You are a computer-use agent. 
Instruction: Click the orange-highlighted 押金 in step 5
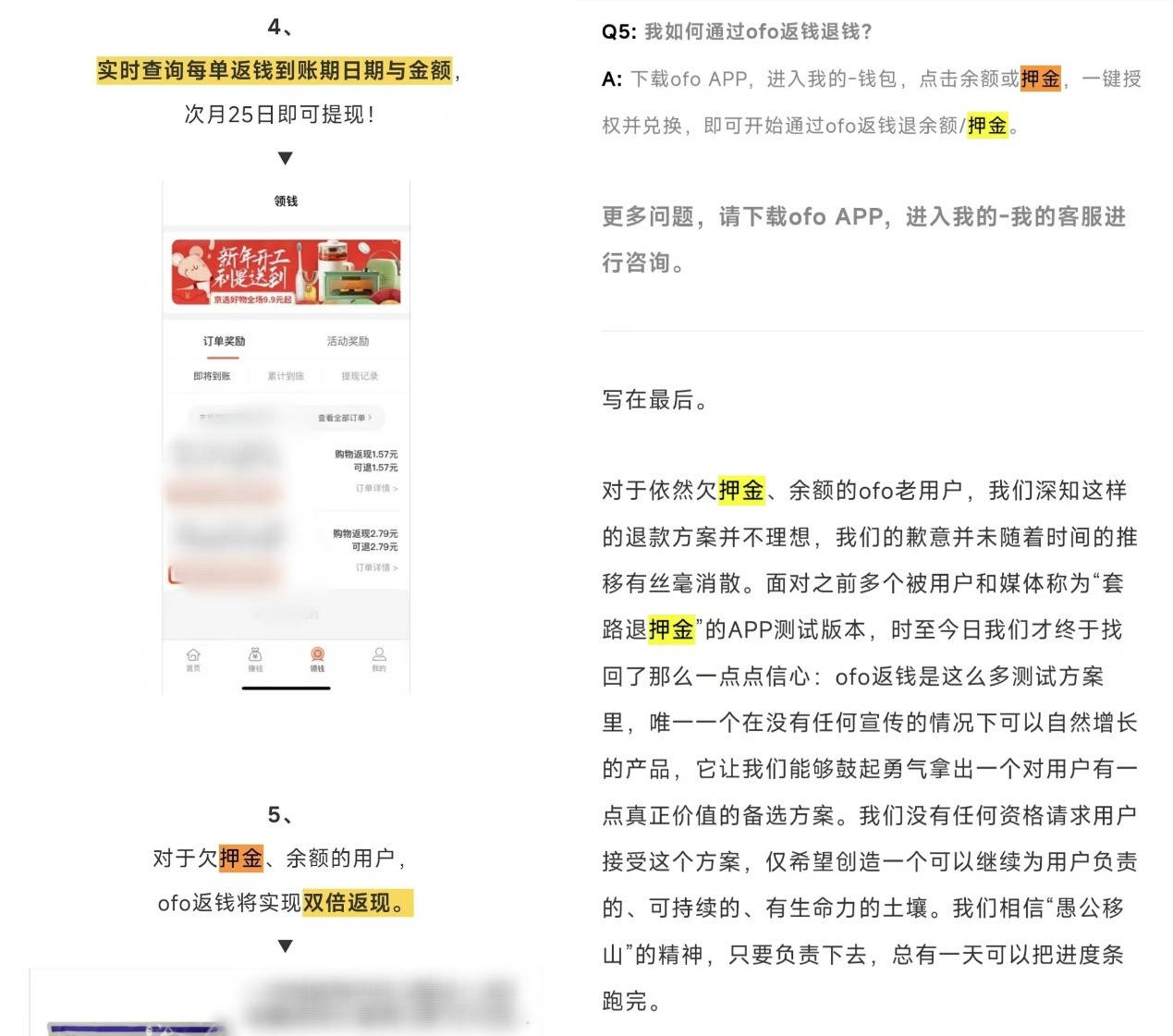tap(240, 859)
